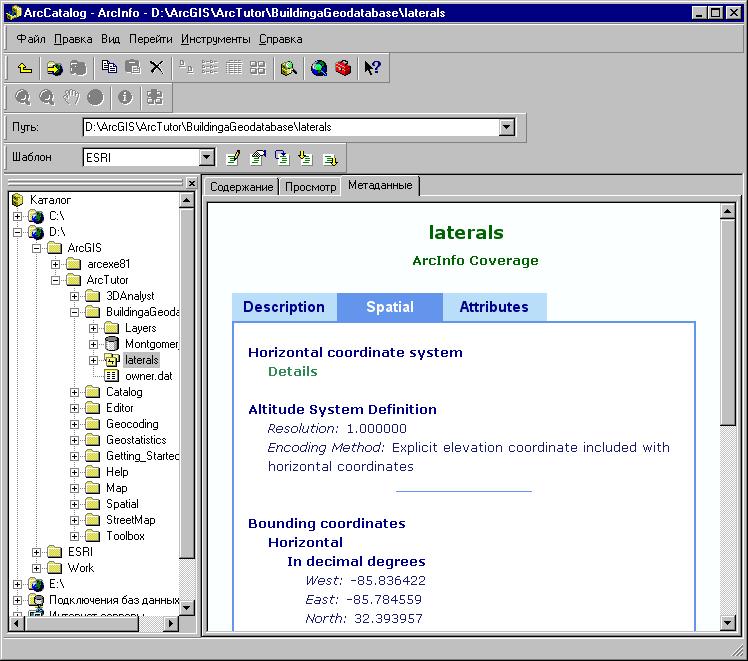This screenshot has height=661, width=748.
Task: Expand the arcexe81 folder node
Action: point(56,264)
